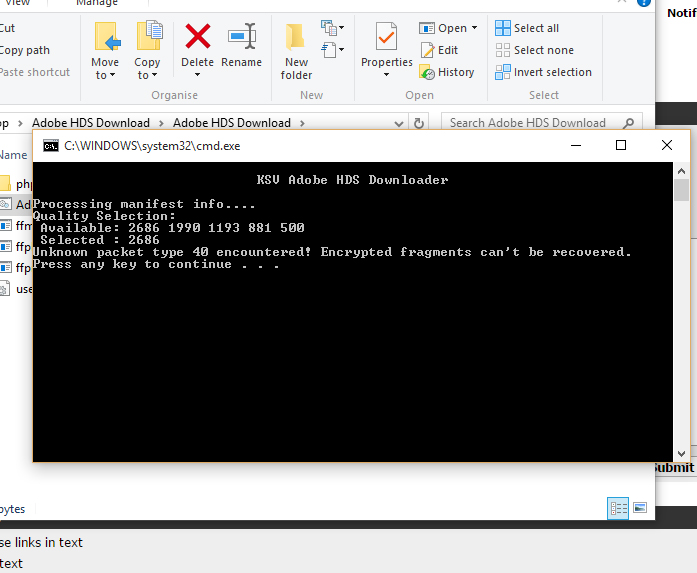Create a New folder via ribbon icon
Screen dimensions: 697x573
295,37
